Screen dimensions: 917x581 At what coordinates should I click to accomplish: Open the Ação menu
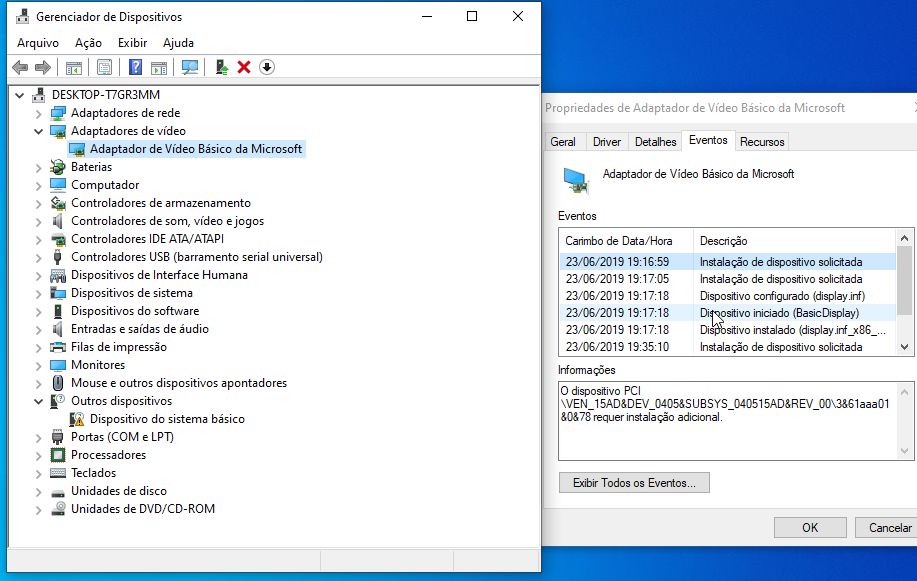[x=88, y=43]
